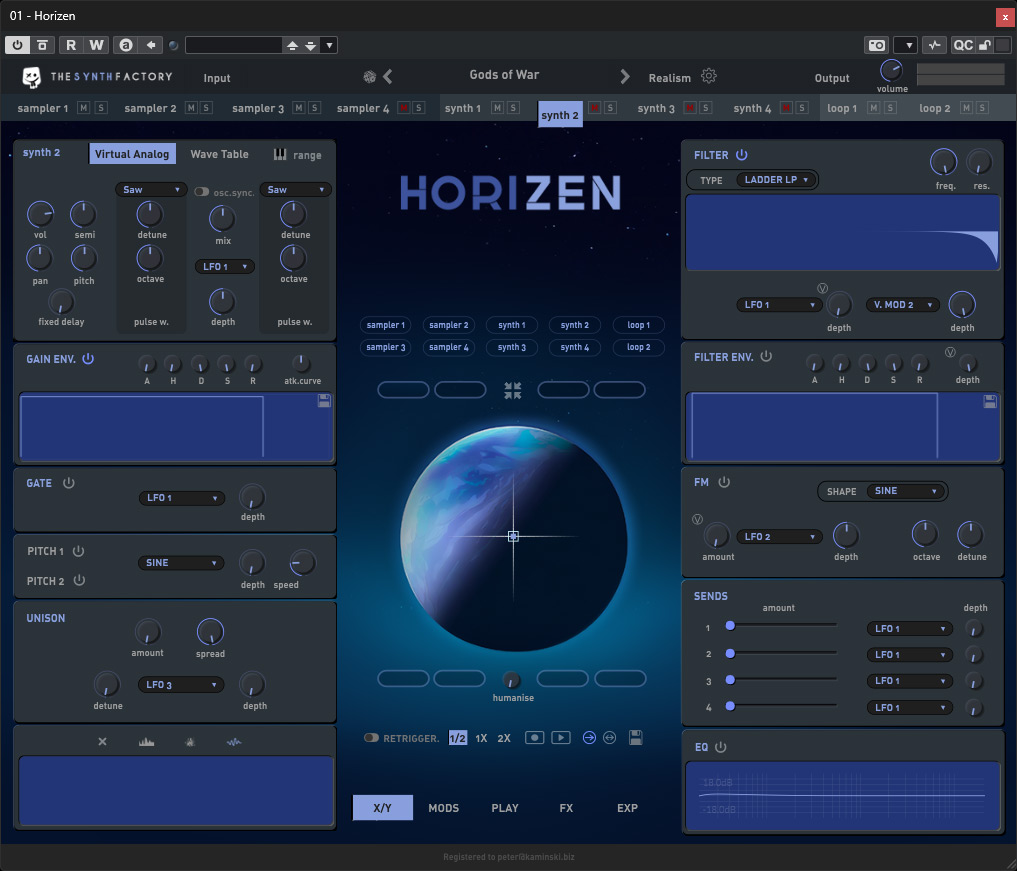Open the Realism settings gear icon
This screenshot has width=1017, height=871.
709,76
